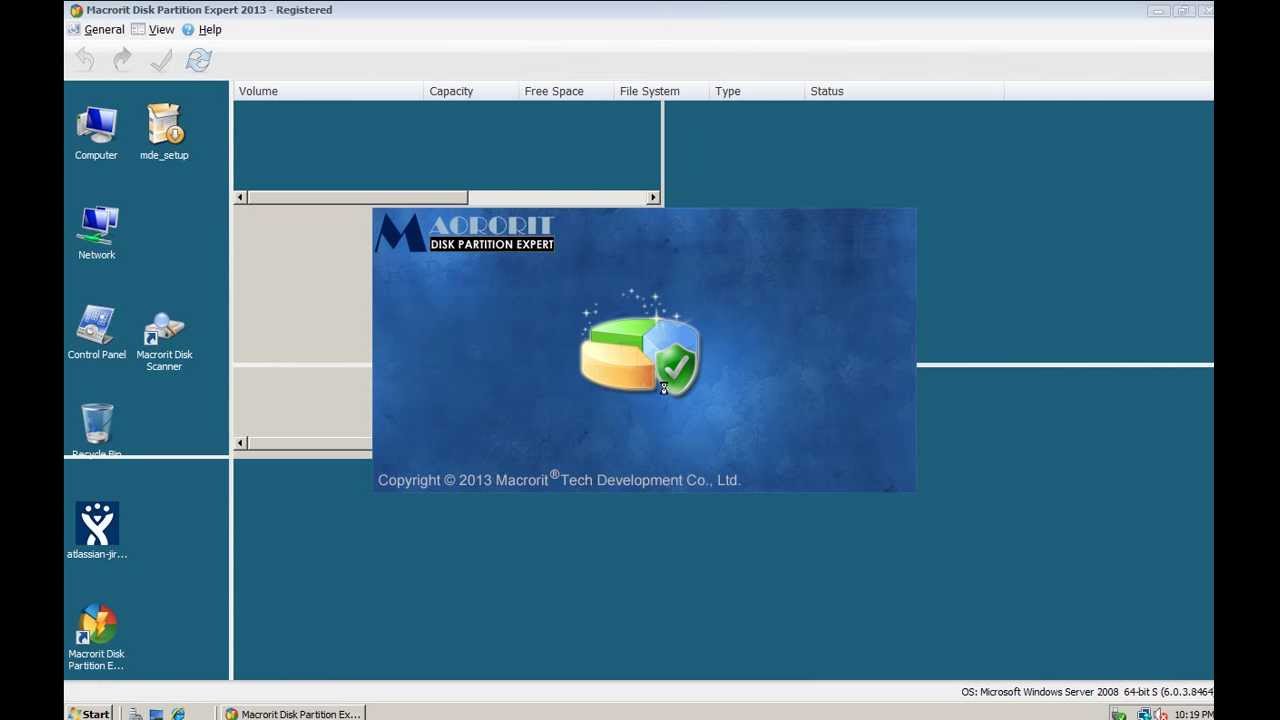Click the Commit checkmark toolbar icon

click(x=160, y=60)
